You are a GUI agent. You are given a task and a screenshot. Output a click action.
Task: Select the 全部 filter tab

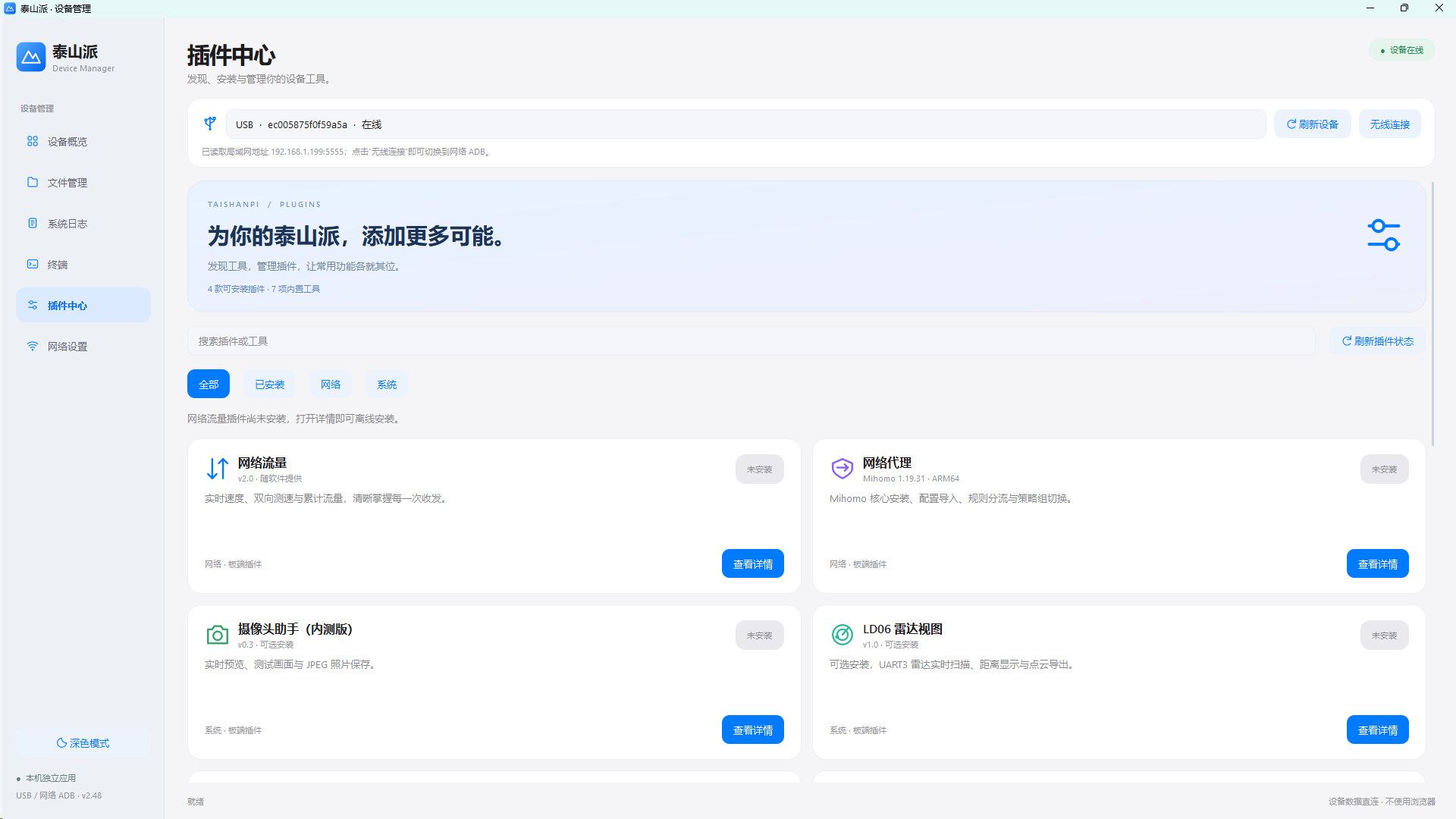[x=209, y=384]
